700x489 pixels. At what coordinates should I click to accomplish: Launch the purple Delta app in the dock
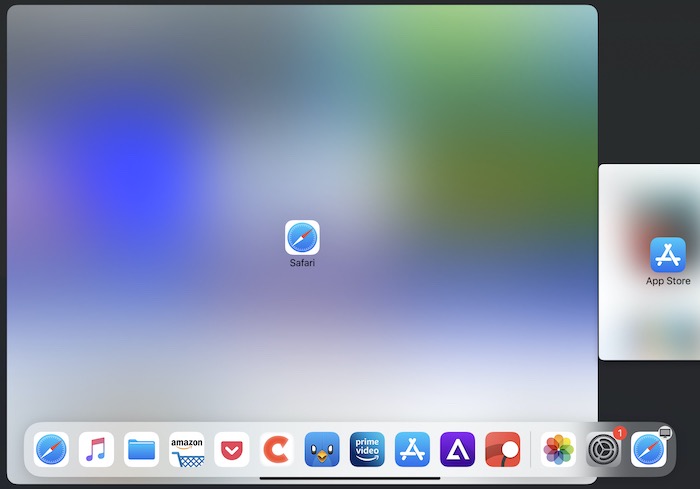[458, 449]
